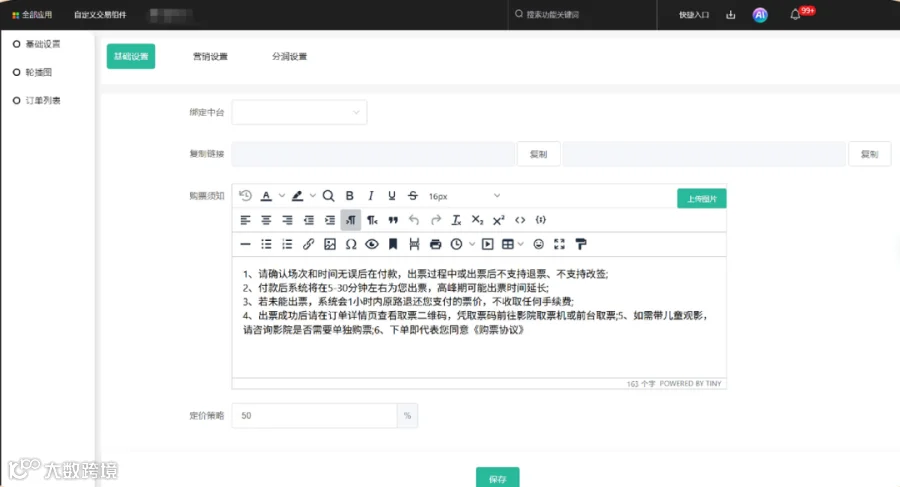The width and height of the screenshot is (900, 487).
Task: Apply the text color tool
Action: click(266, 196)
